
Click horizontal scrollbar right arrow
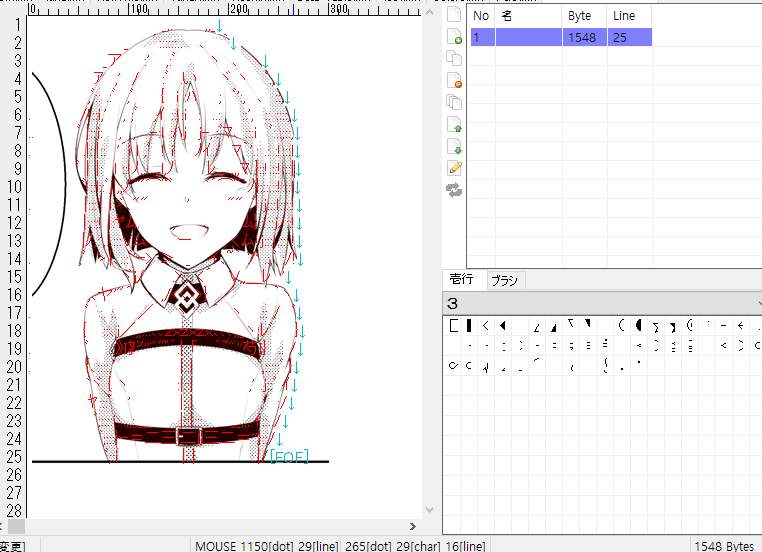click(x=415, y=526)
